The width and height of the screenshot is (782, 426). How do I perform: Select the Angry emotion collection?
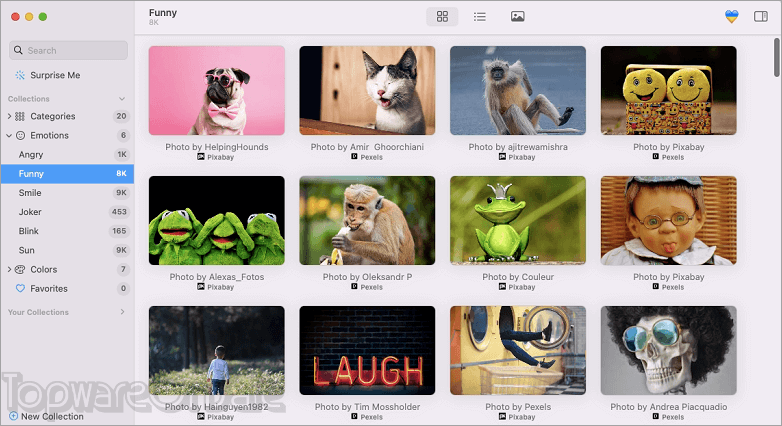pyautogui.click(x=67, y=155)
